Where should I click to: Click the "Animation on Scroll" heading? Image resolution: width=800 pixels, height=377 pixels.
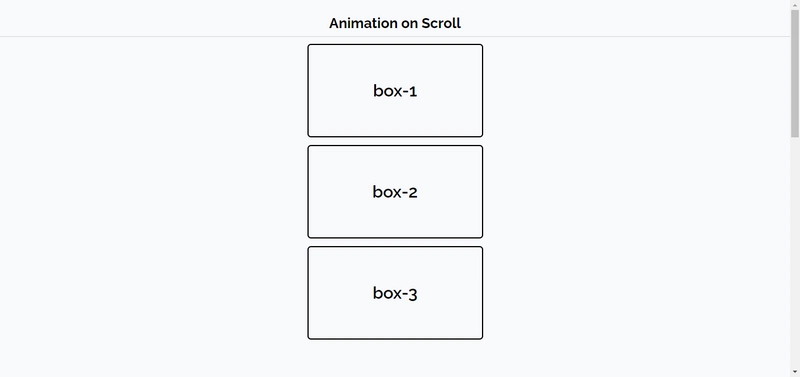[x=395, y=23]
